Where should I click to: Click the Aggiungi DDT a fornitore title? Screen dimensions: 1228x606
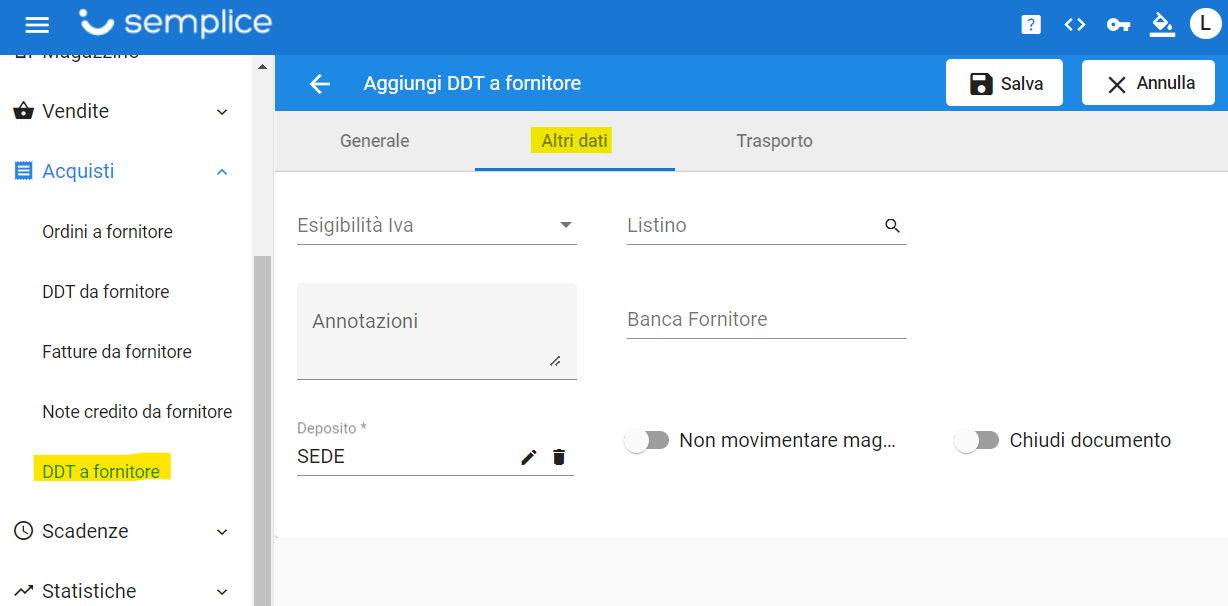(472, 84)
